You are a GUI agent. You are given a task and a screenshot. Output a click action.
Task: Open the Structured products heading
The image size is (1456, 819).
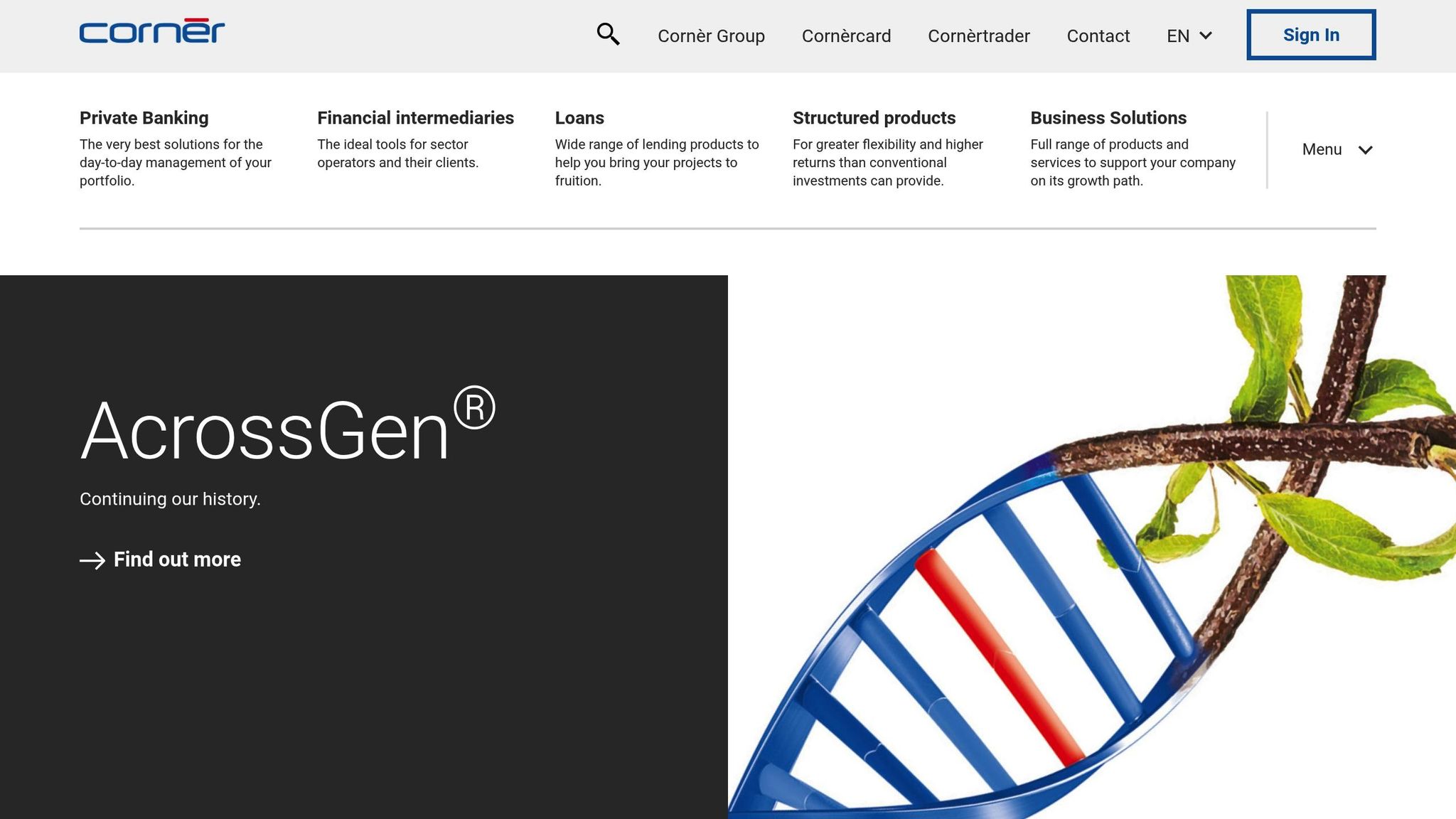click(874, 118)
